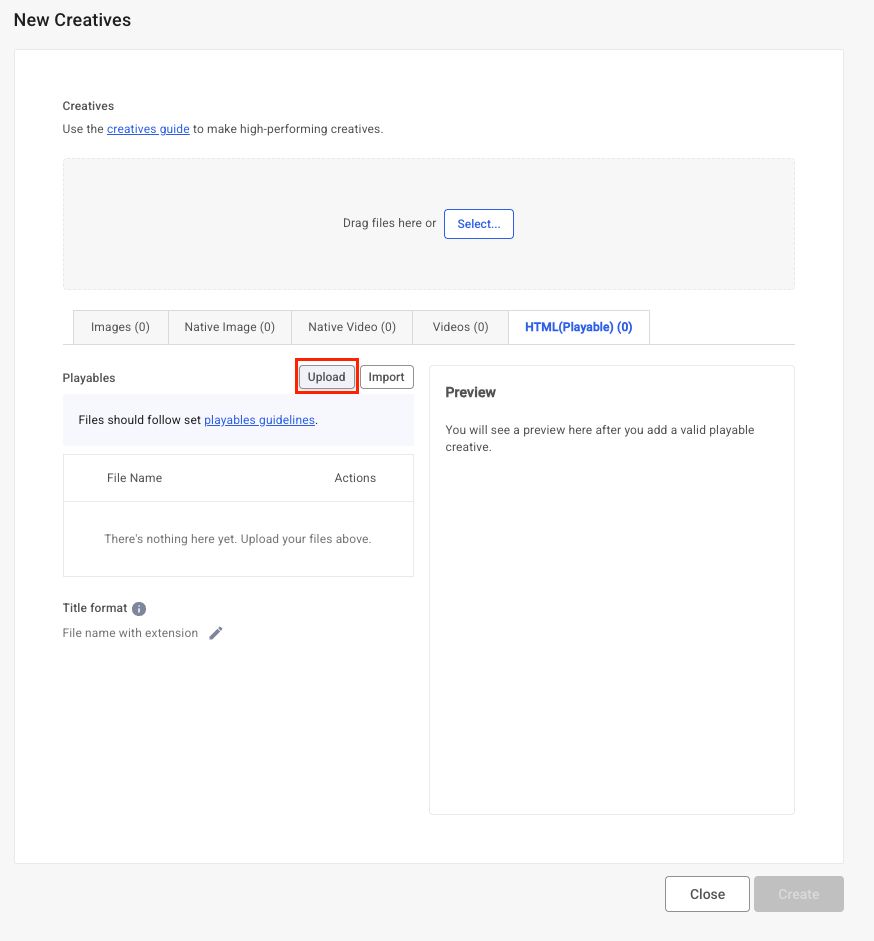
Task: Open the creatives guide link
Action: tap(148, 129)
